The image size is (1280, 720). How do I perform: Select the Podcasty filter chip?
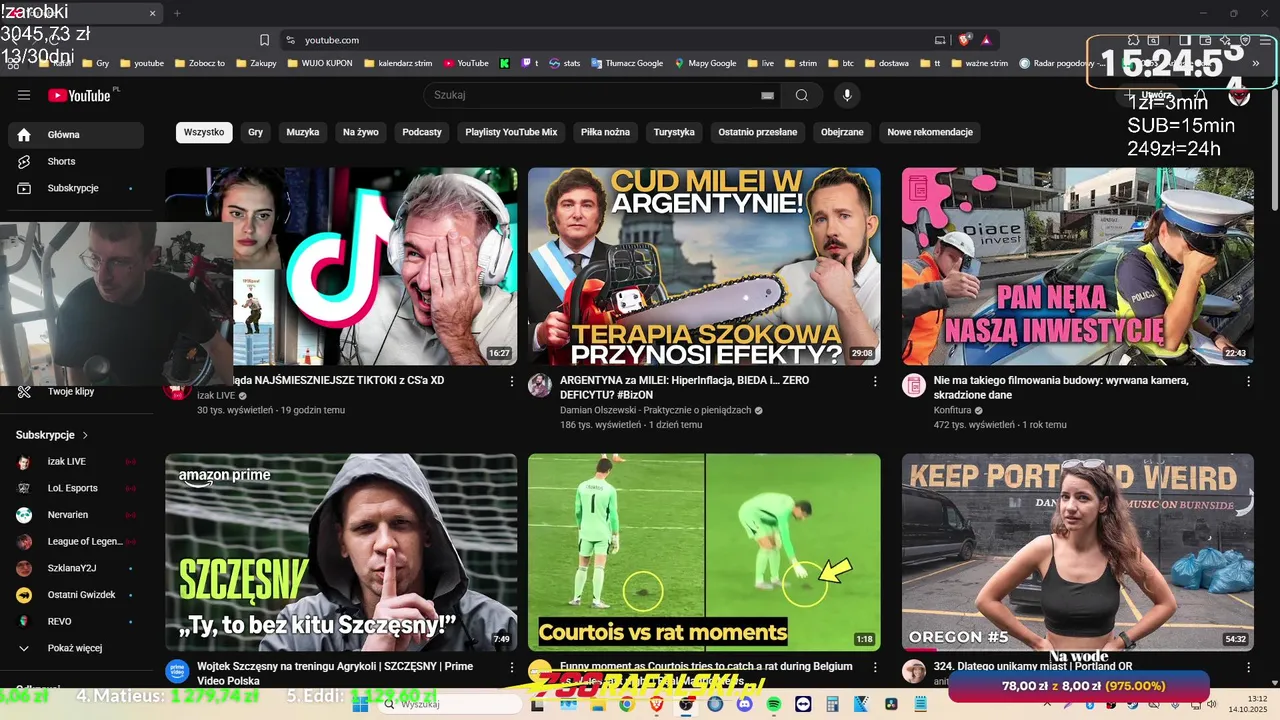tap(422, 132)
